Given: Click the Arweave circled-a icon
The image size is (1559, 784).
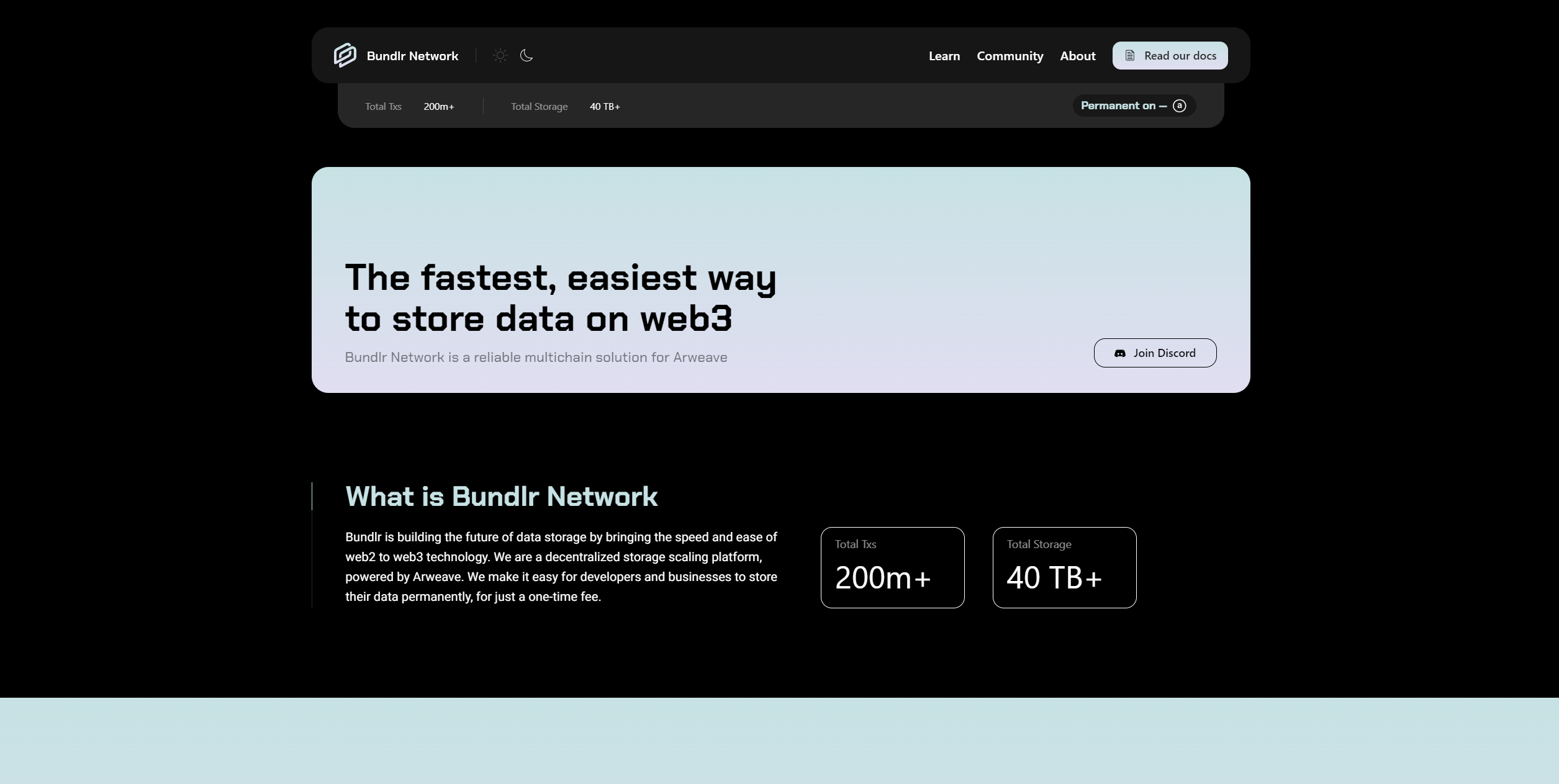Looking at the screenshot, I should pos(1179,106).
